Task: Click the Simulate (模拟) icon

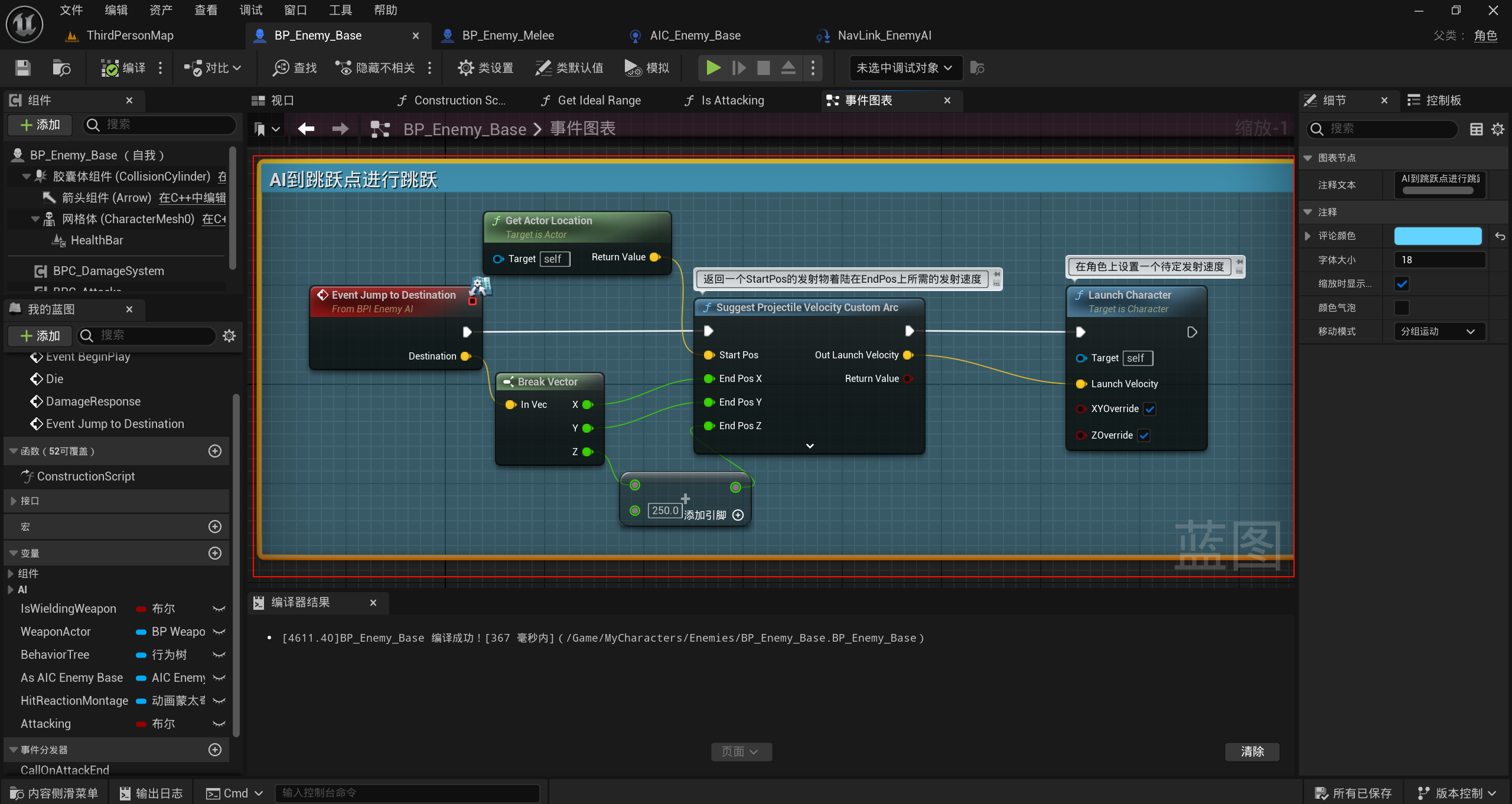Action: coord(633,68)
